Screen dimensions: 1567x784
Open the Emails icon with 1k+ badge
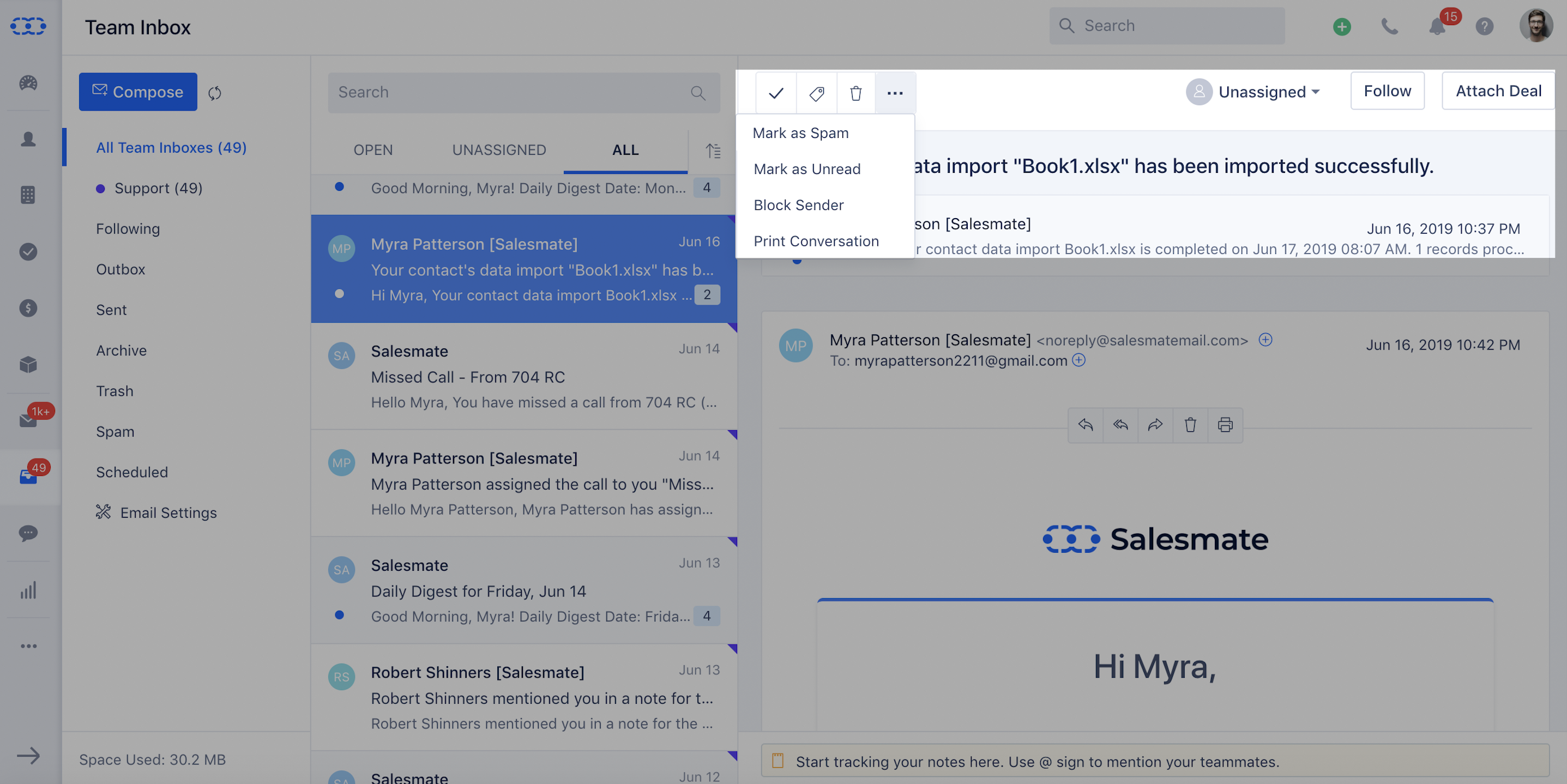click(28, 420)
